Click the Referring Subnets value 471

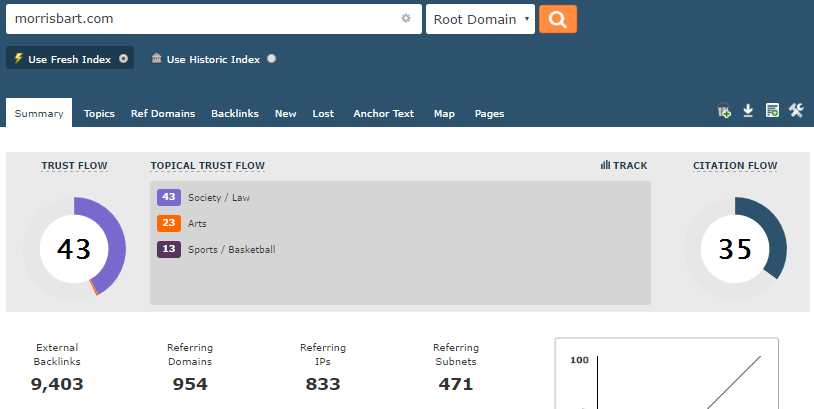[x=456, y=384]
